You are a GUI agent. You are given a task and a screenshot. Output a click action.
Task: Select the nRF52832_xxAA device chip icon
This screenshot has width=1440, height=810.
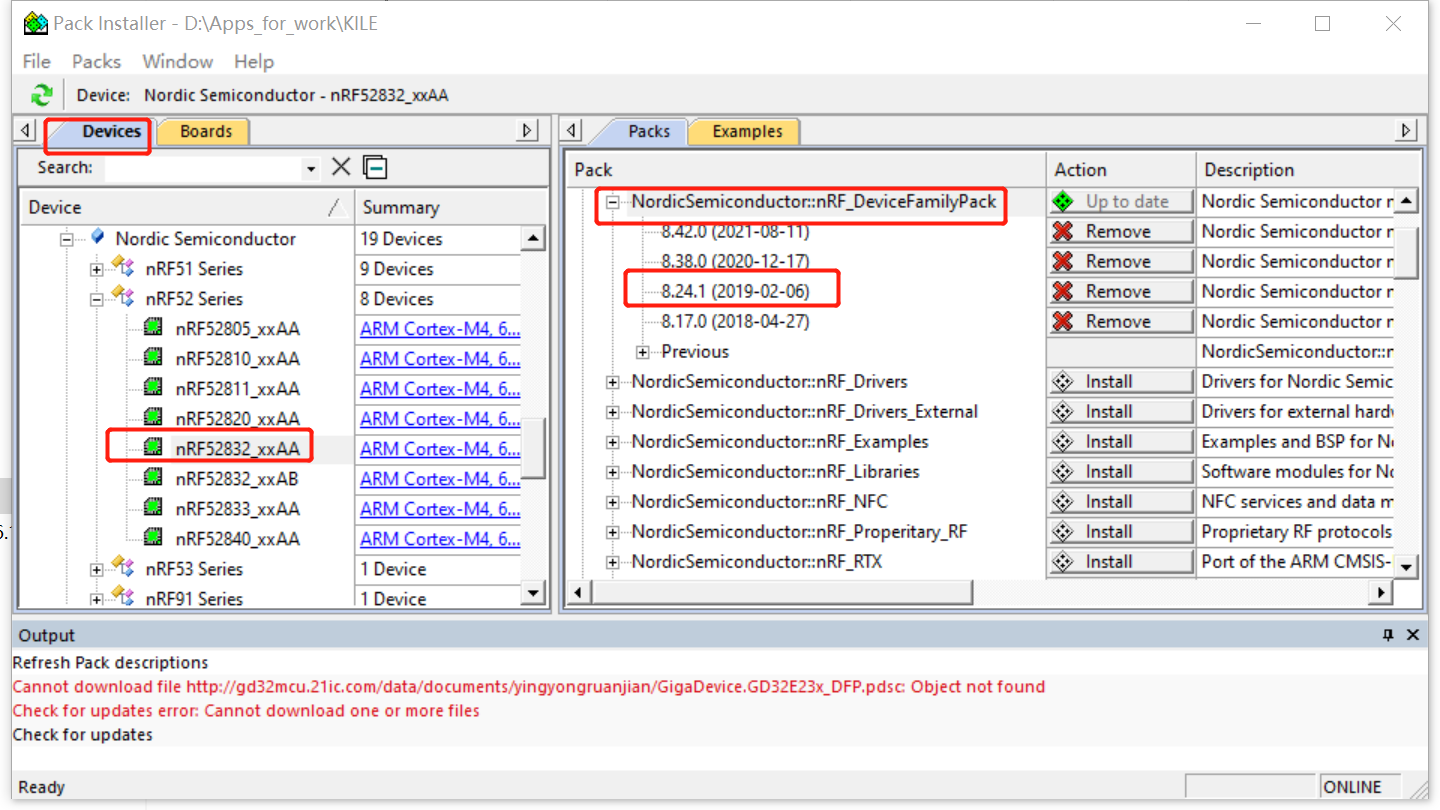tap(153, 447)
